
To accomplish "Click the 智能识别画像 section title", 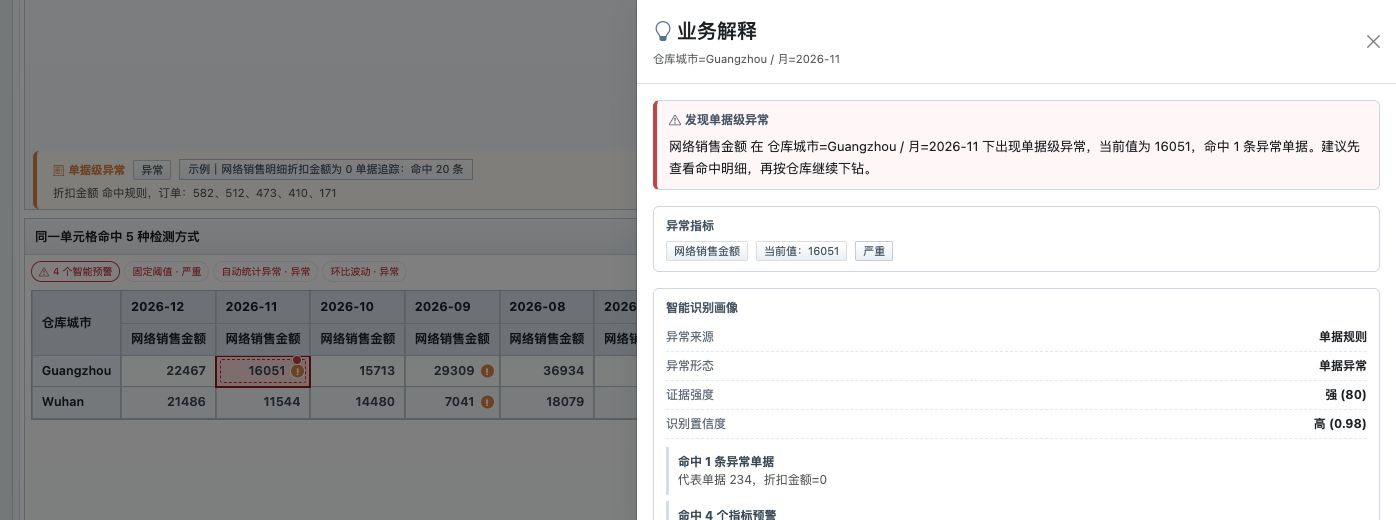I will pyautogui.click(x=702, y=308).
